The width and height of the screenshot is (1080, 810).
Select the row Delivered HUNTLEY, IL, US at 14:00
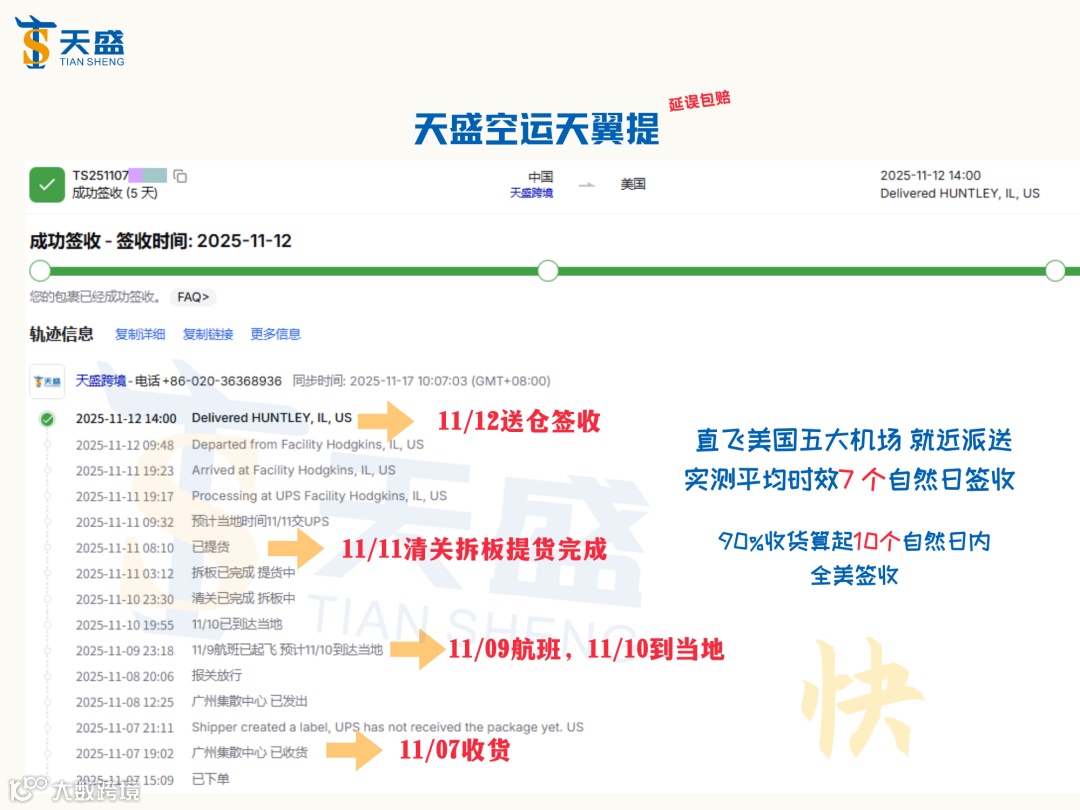[x=214, y=418]
